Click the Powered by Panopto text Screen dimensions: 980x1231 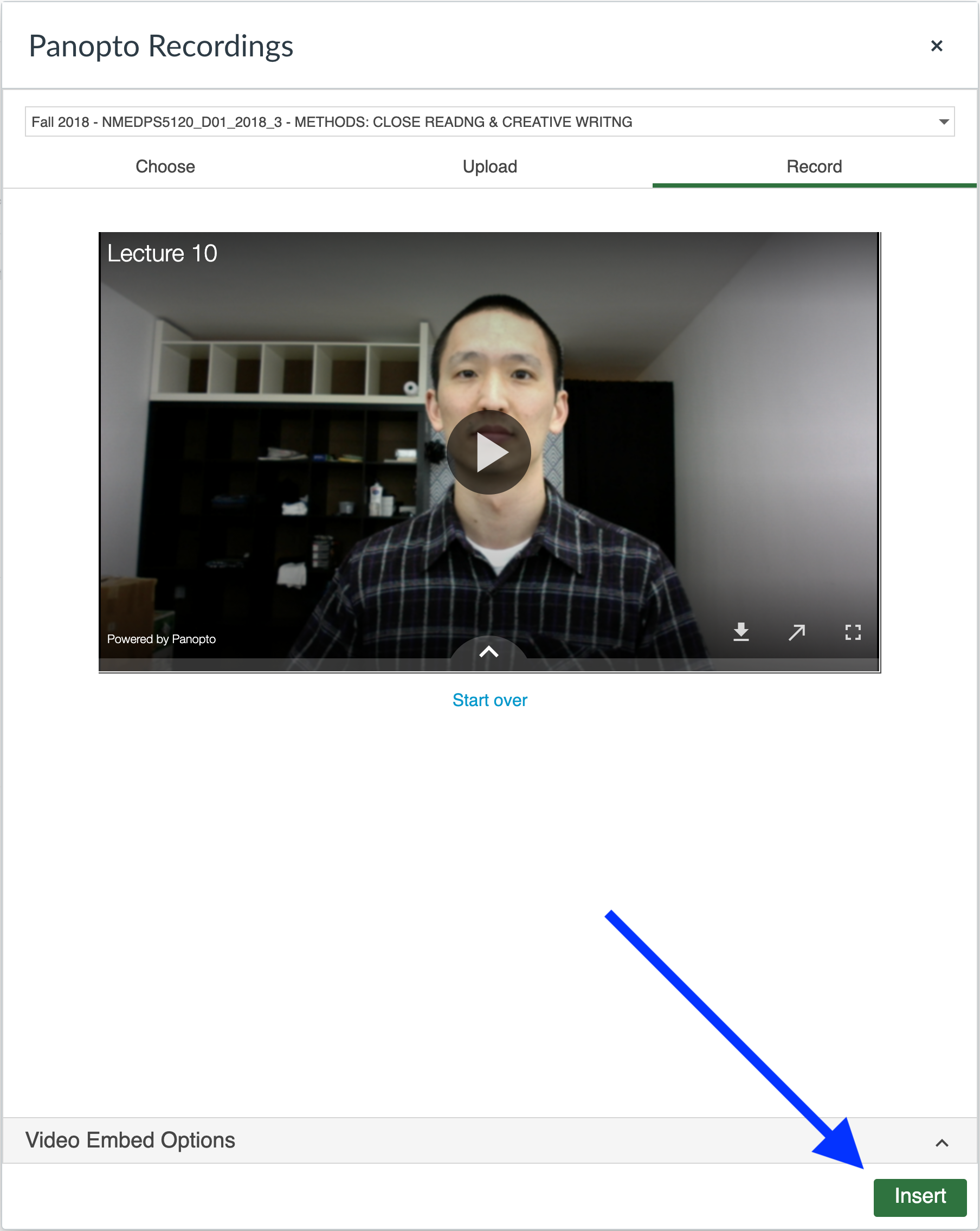162,639
